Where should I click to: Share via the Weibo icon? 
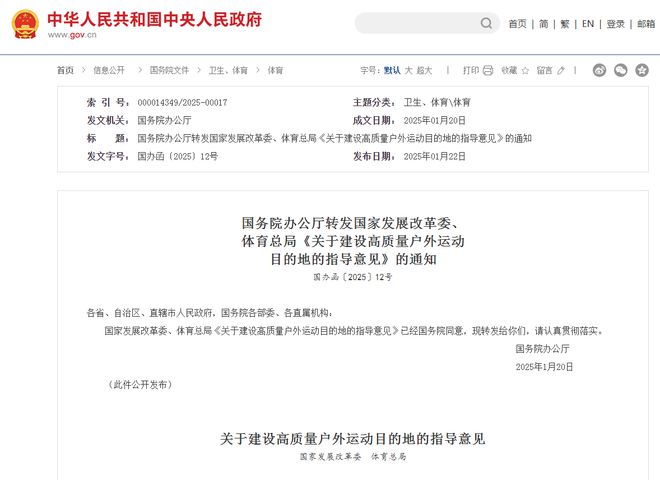point(599,70)
